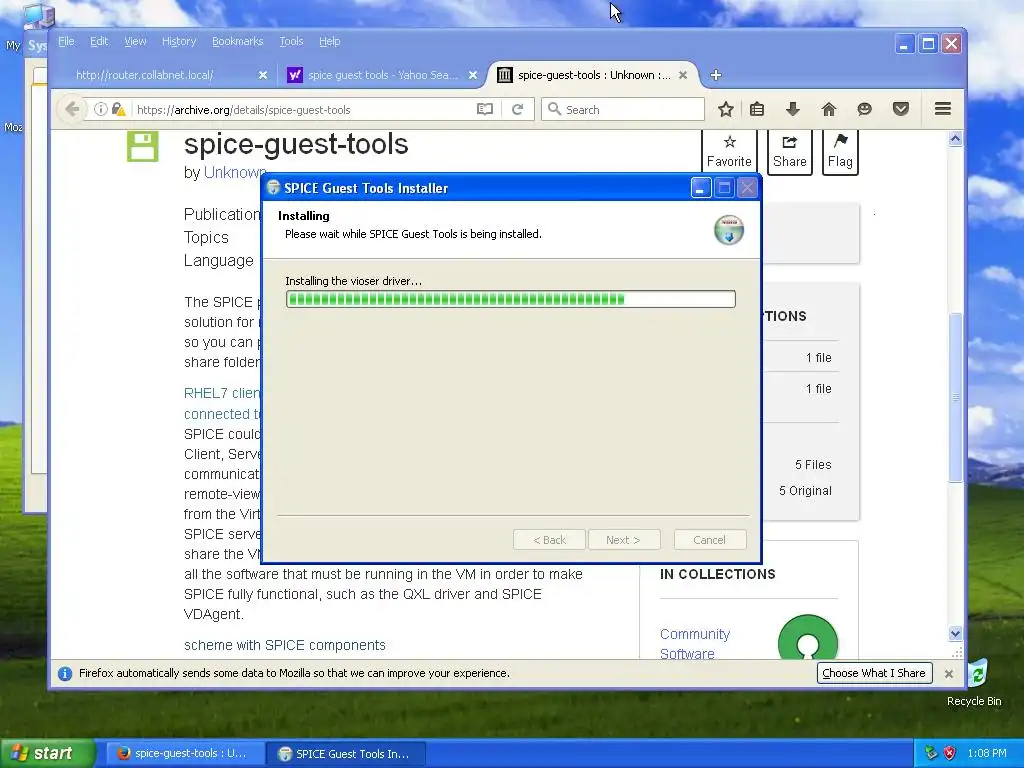Click the RHEL7 client link text
This screenshot has height=768, width=1024.
222,393
